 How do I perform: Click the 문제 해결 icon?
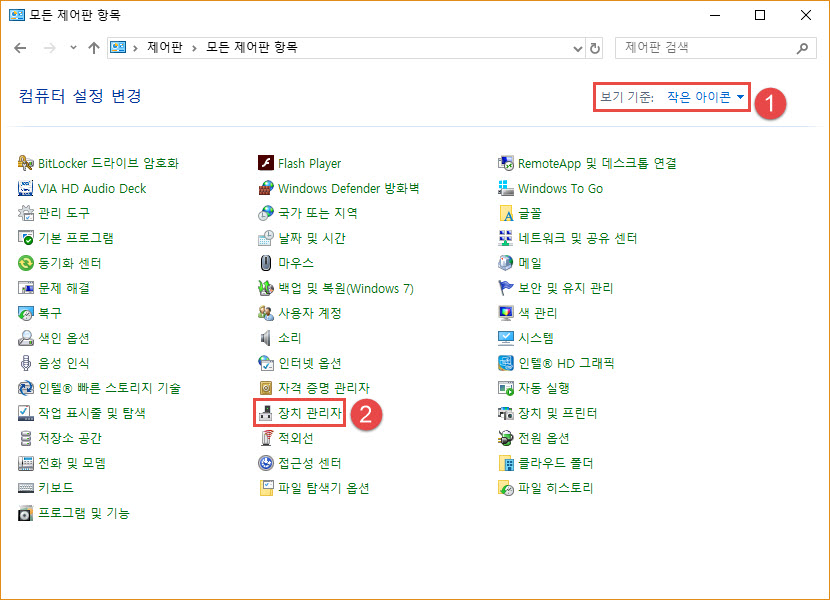tap(25, 288)
